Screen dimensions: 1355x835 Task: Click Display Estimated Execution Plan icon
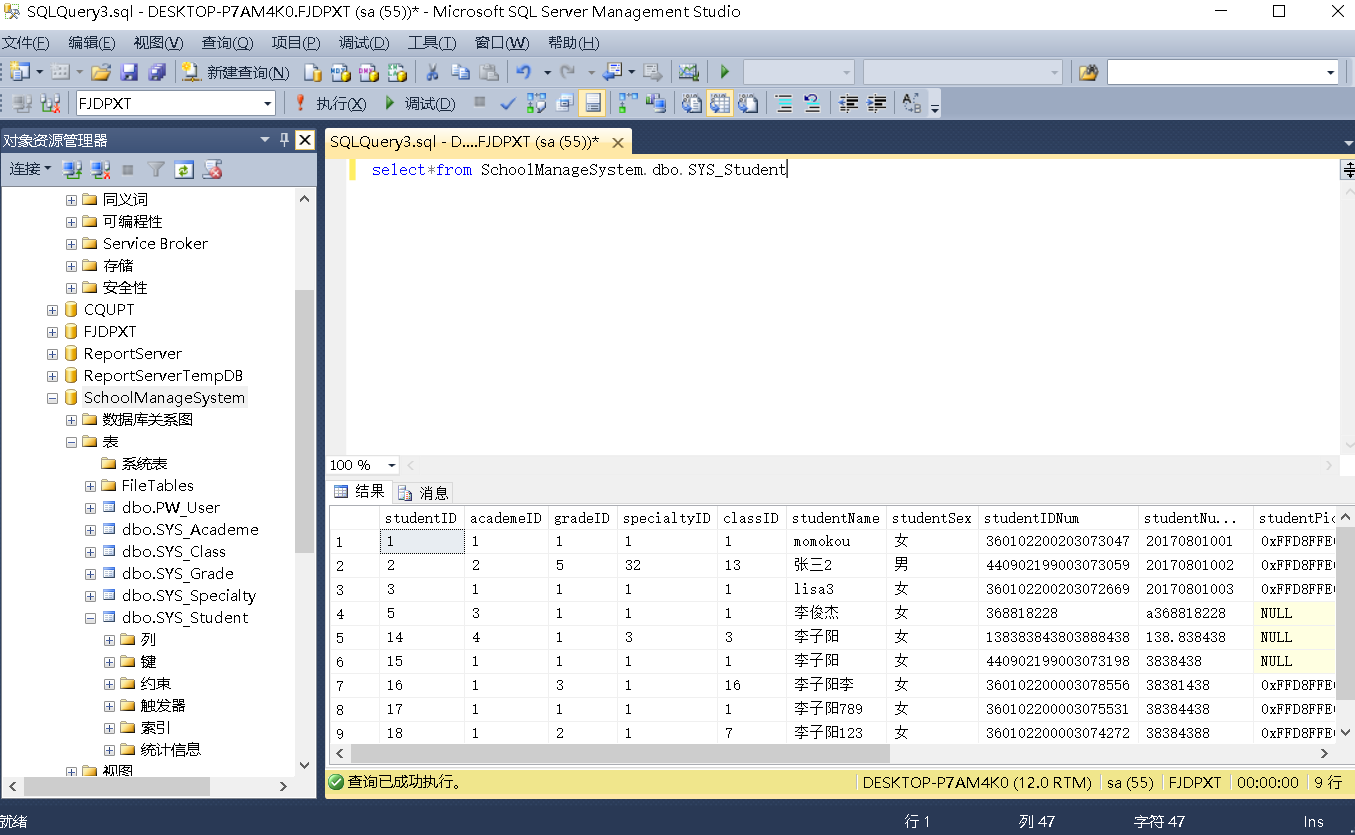pyautogui.click(x=535, y=103)
